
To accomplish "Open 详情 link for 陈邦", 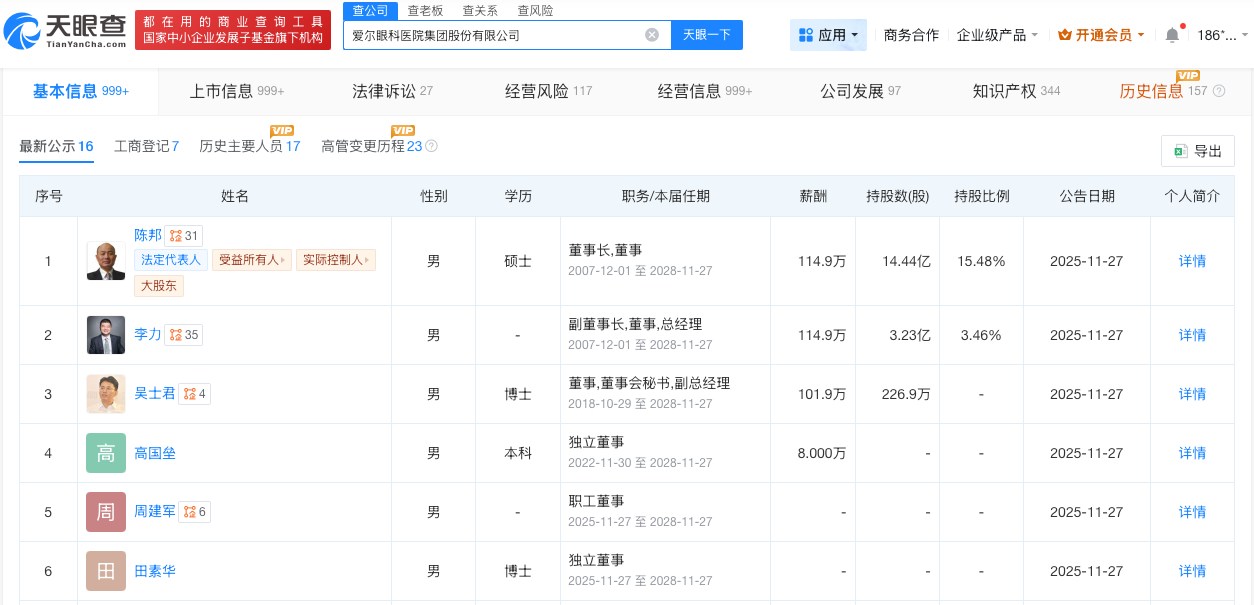I will tap(1192, 261).
